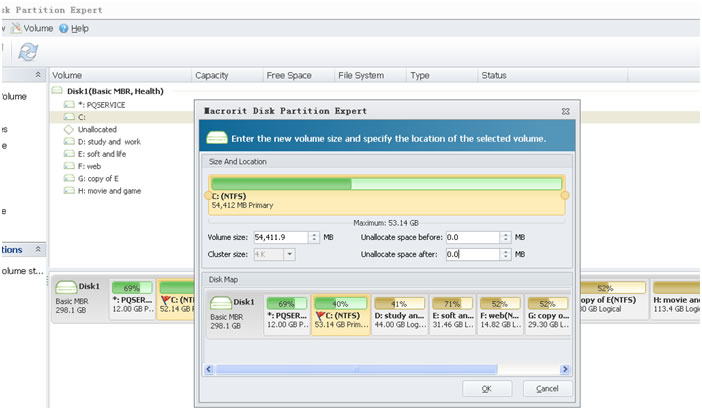Select H: movie block in main disk map
Image resolution: width=702 pixels, height=410 pixels.
(x=676, y=299)
